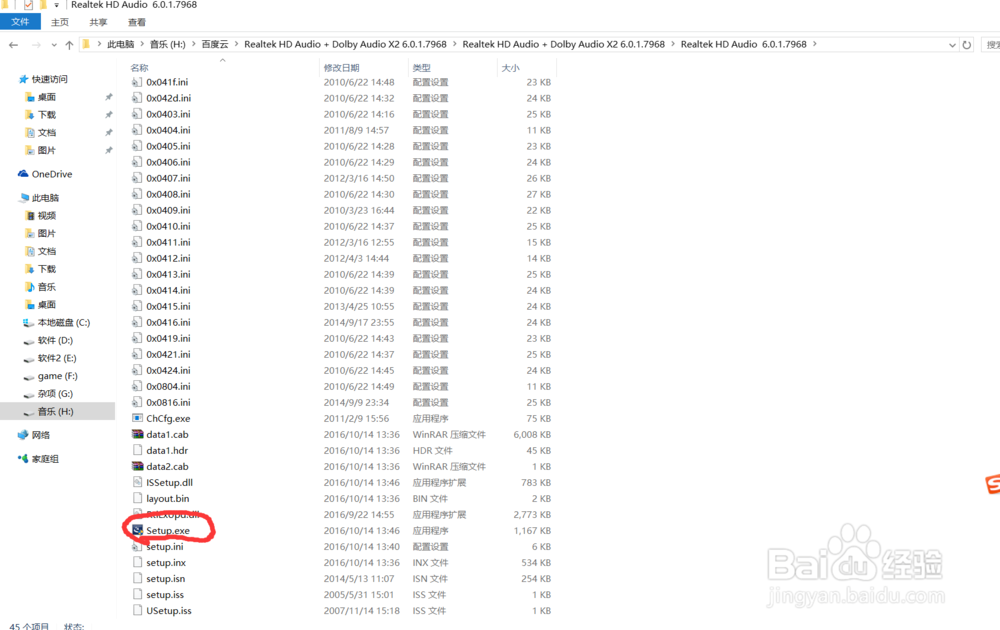This screenshot has width=1000, height=630.
Task: Click the search box at right
Action: pos(991,45)
